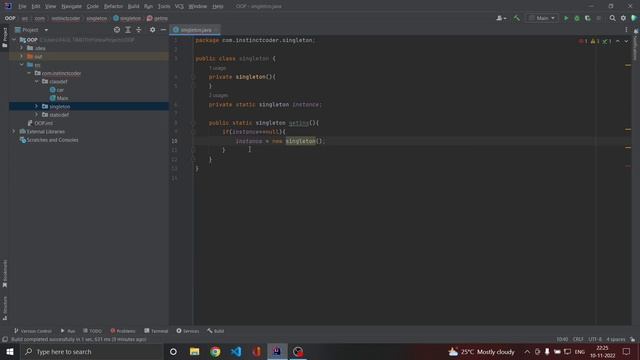Image resolution: width=640 pixels, height=360 pixels.
Task: Open Problems tool window
Action: click(x=122, y=331)
